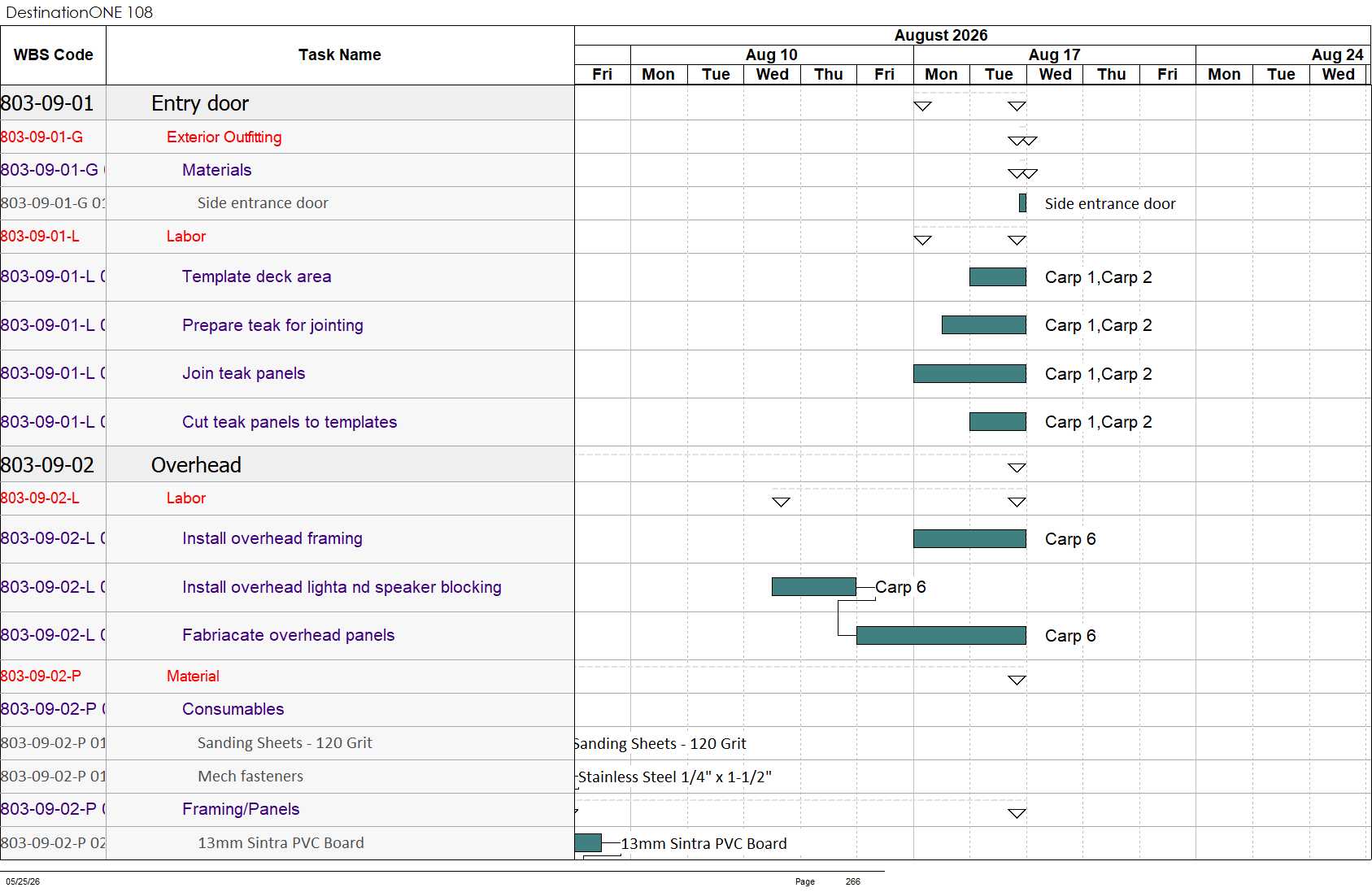Screen dimensions: 1372x892
Task: Click WBS code 803-09-02-P in red
Action: 41,677
